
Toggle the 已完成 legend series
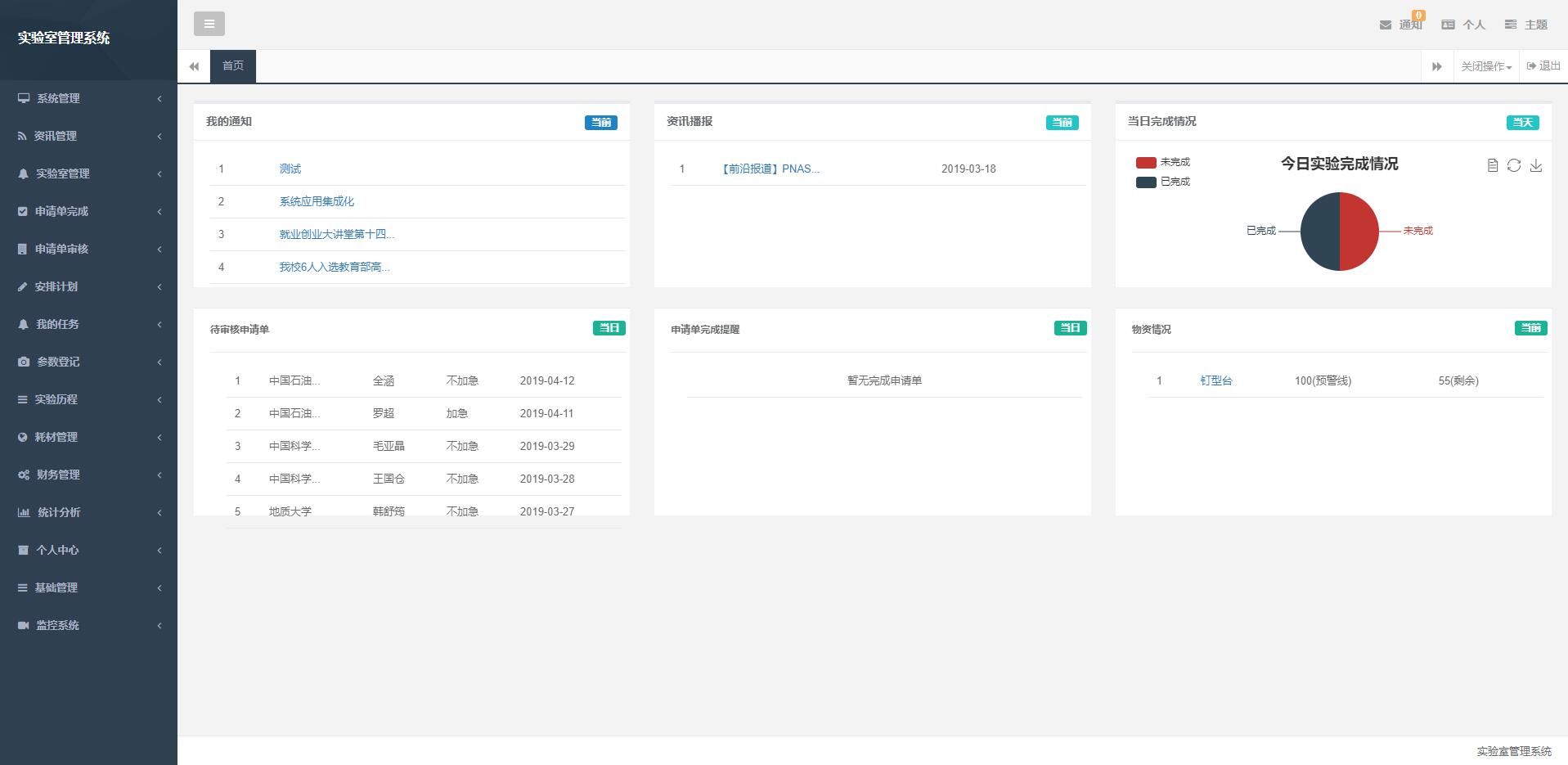pos(1162,182)
